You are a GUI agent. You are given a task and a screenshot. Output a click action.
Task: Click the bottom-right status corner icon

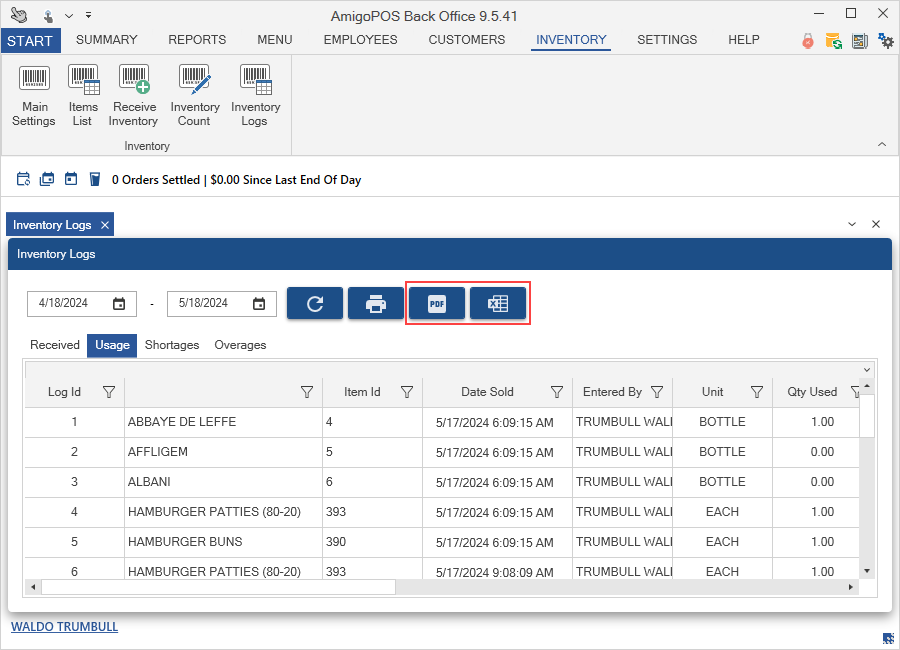pyautogui.click(x=888, y=638)
